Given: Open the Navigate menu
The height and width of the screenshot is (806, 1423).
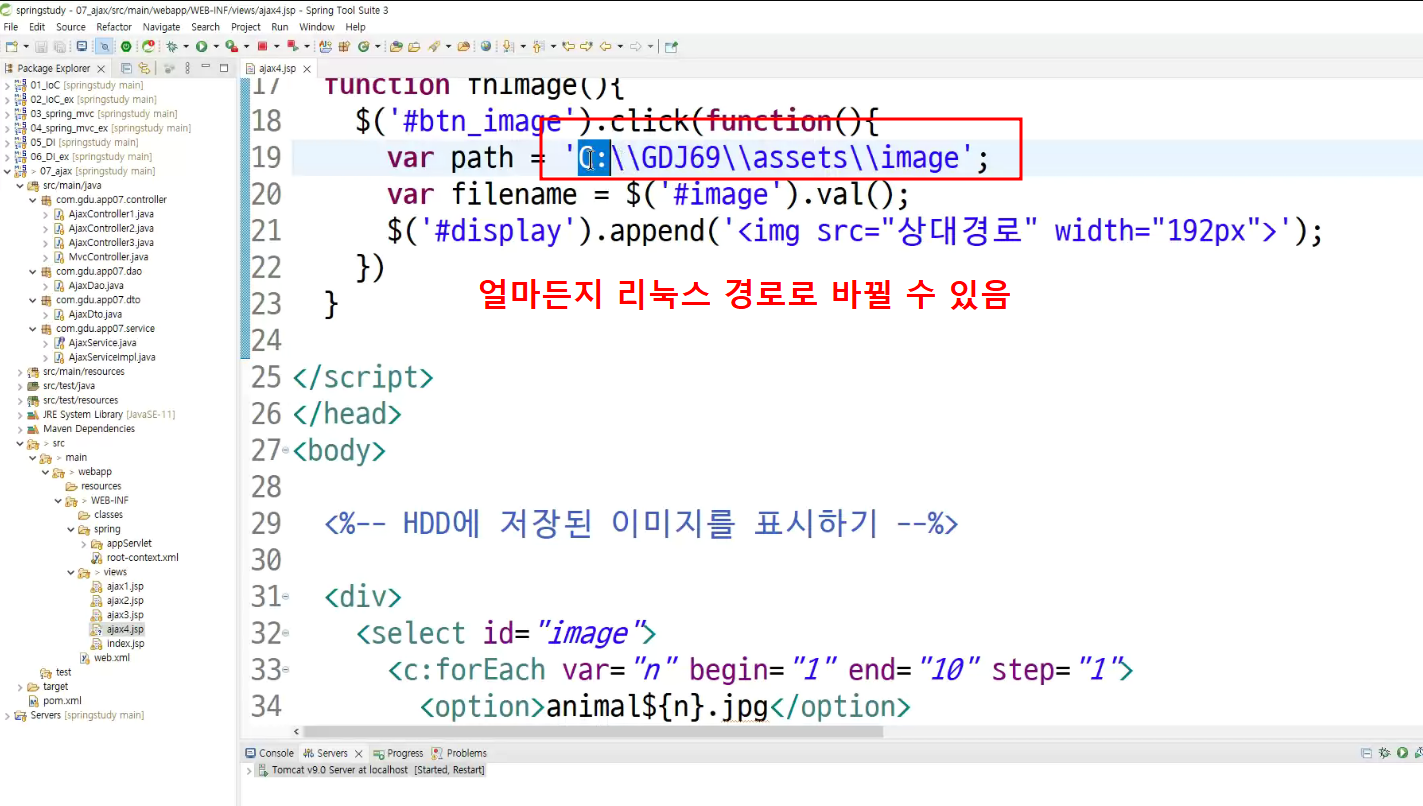Looking at the screenshot, I should 162,27.
